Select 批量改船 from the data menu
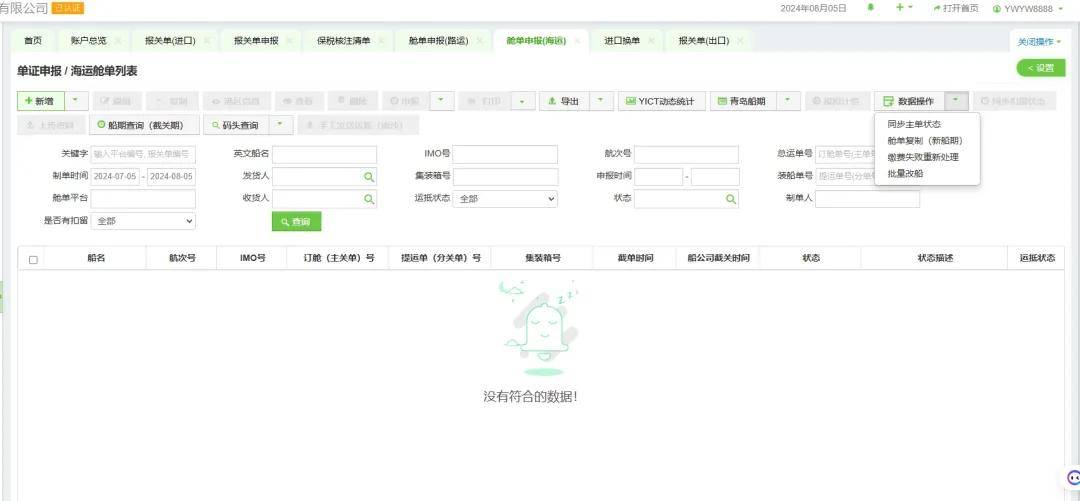This screenshot has width=1080, height=501. [905, 173]
